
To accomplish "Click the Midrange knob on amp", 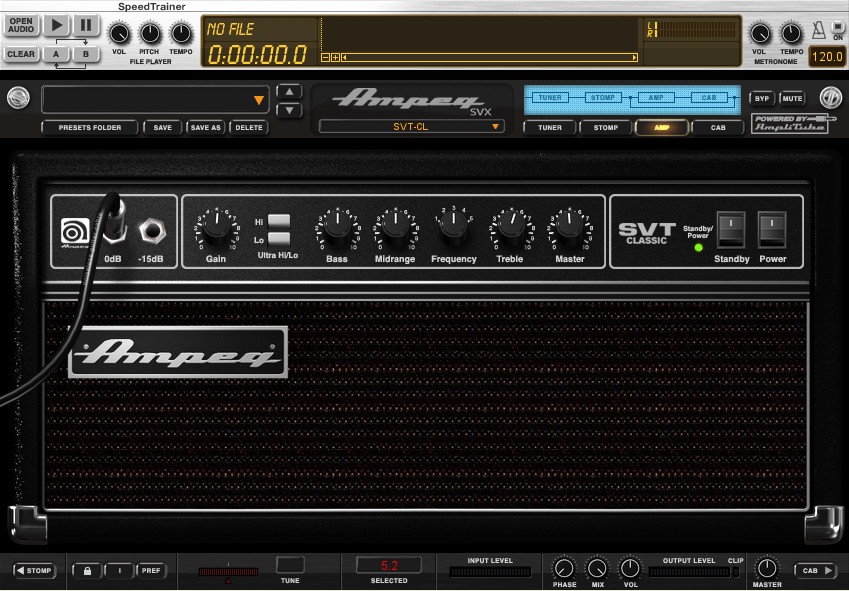I will coord(396,226).
